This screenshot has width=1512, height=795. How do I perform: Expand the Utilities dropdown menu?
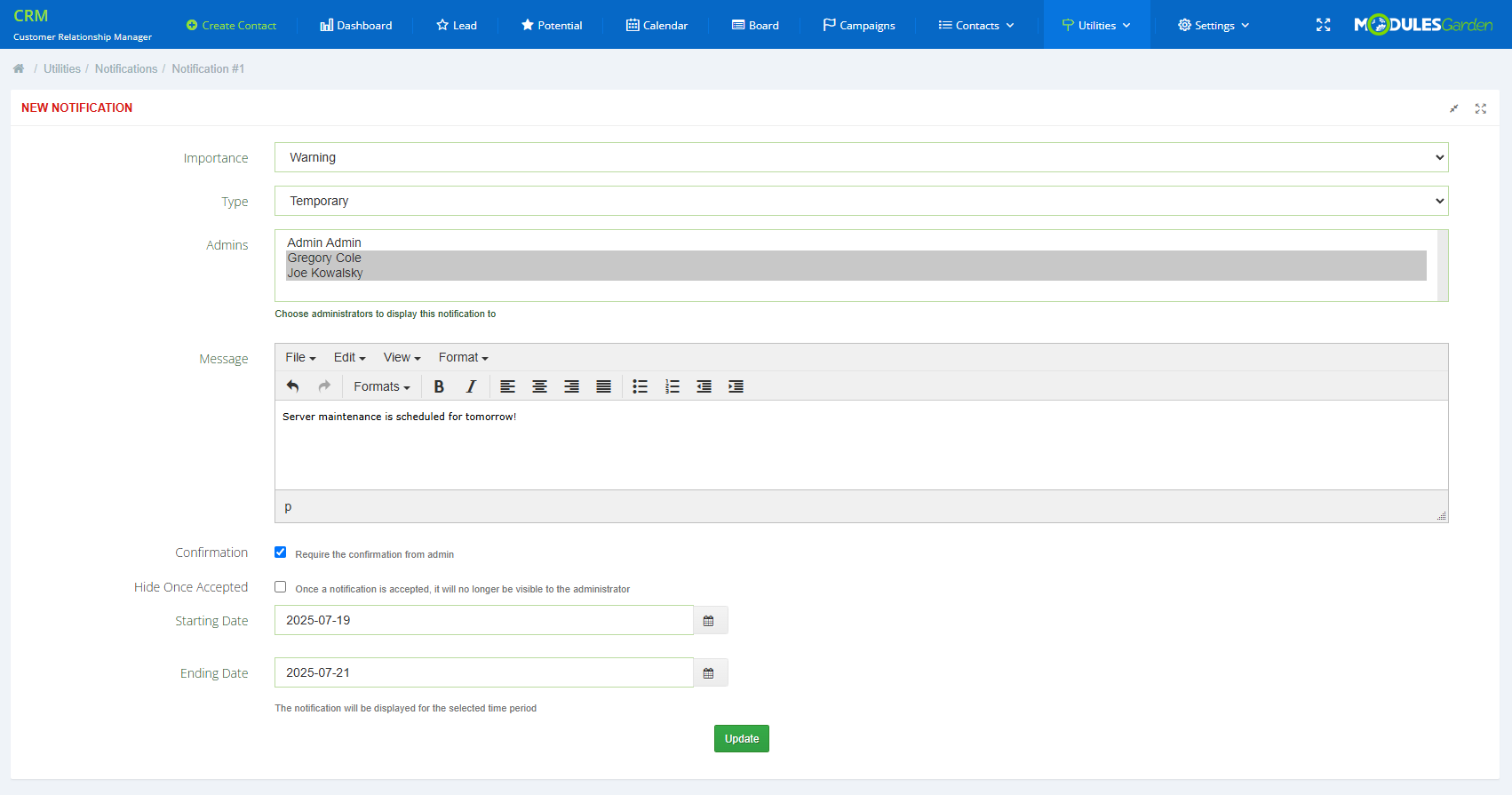pos(1096,25)
